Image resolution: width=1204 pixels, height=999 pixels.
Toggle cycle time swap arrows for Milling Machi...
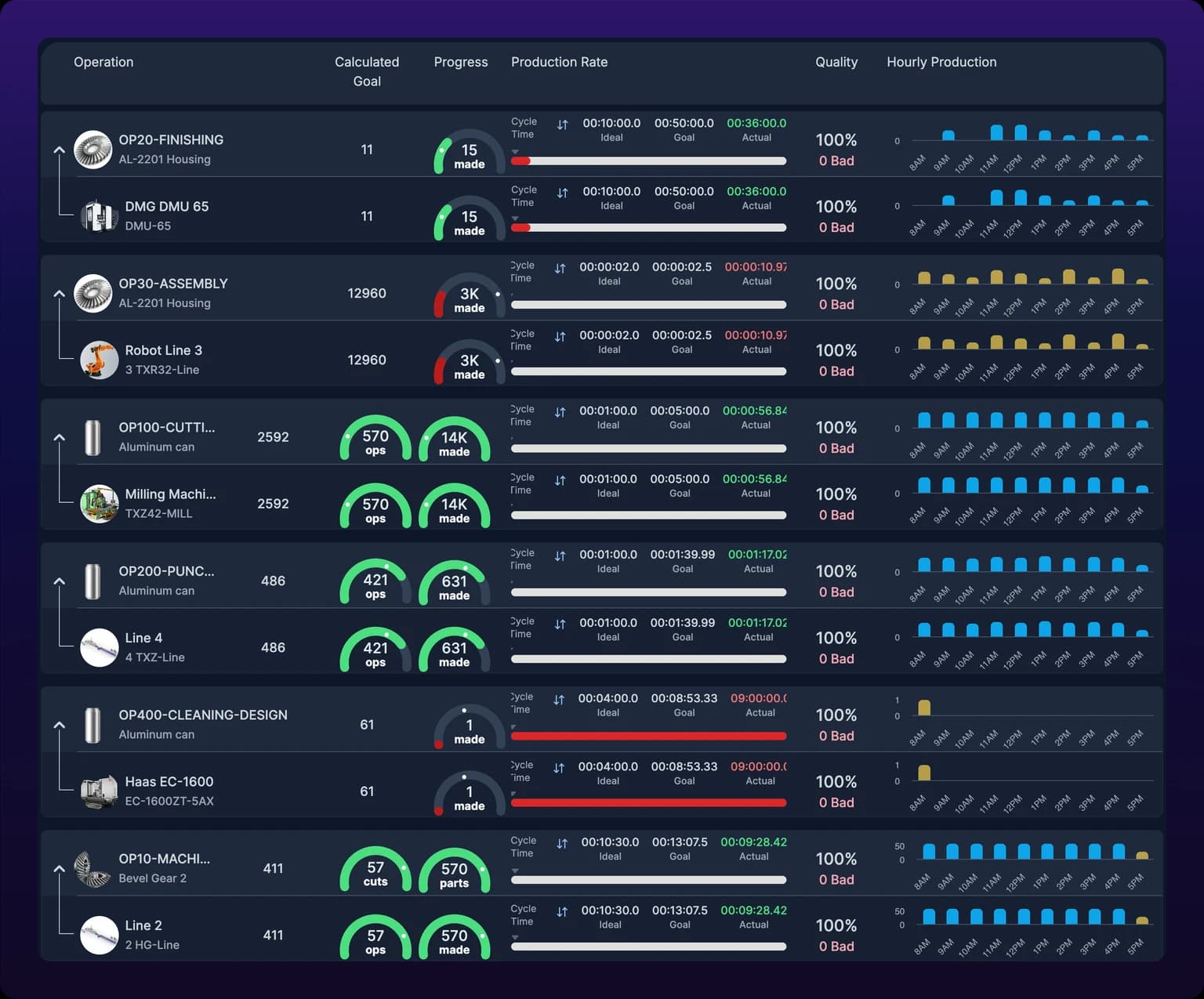click(x=560, y=480)
